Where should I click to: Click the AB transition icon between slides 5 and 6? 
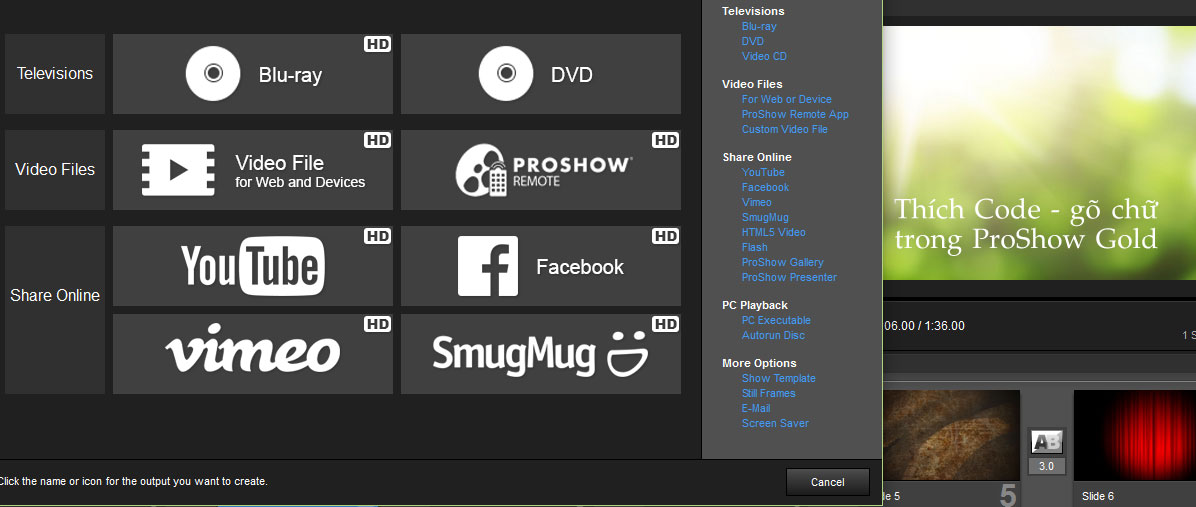click(x=1046, y=441)
